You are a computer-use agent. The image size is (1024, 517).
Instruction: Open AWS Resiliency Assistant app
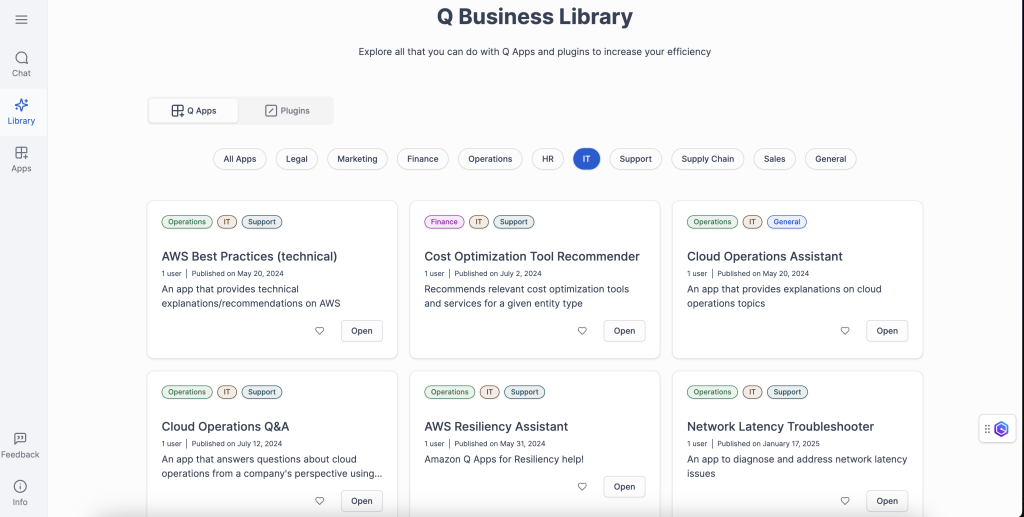click(624, 487)
